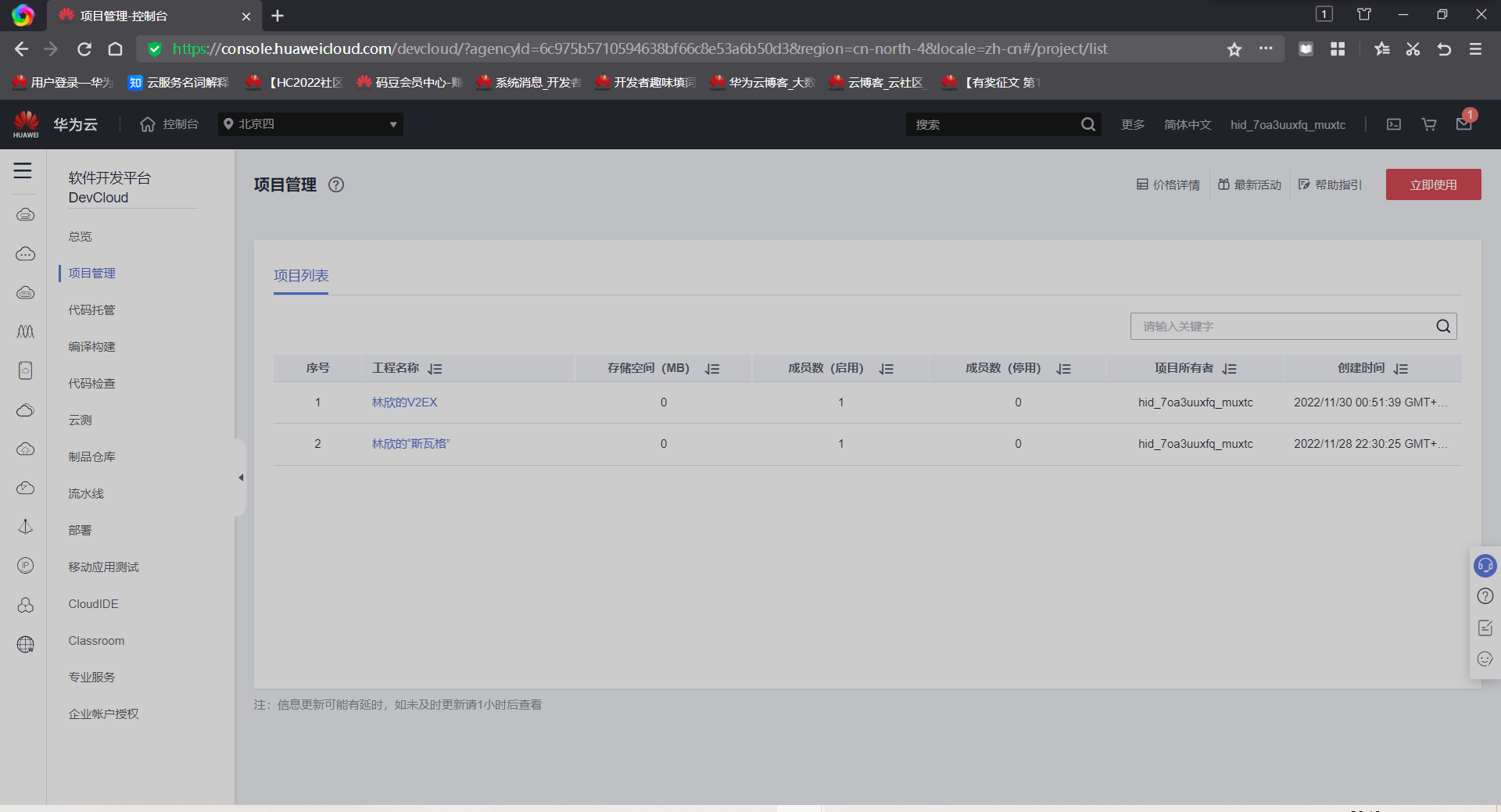Select 代码检查 in the sidebar
Viewport: 1501px width, 812px height.
click(91, 383)
